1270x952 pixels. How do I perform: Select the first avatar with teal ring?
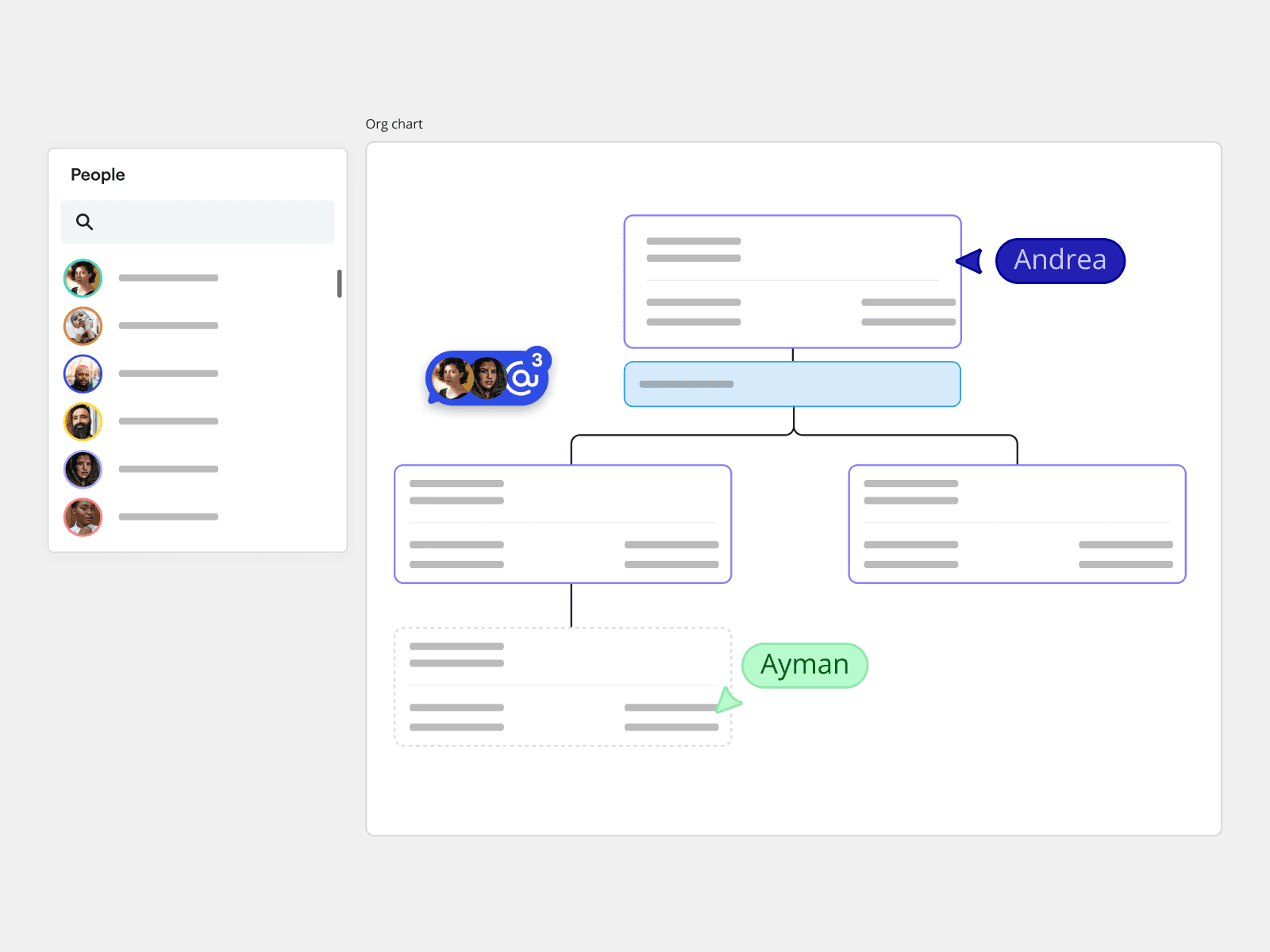[x=83, y=278]
